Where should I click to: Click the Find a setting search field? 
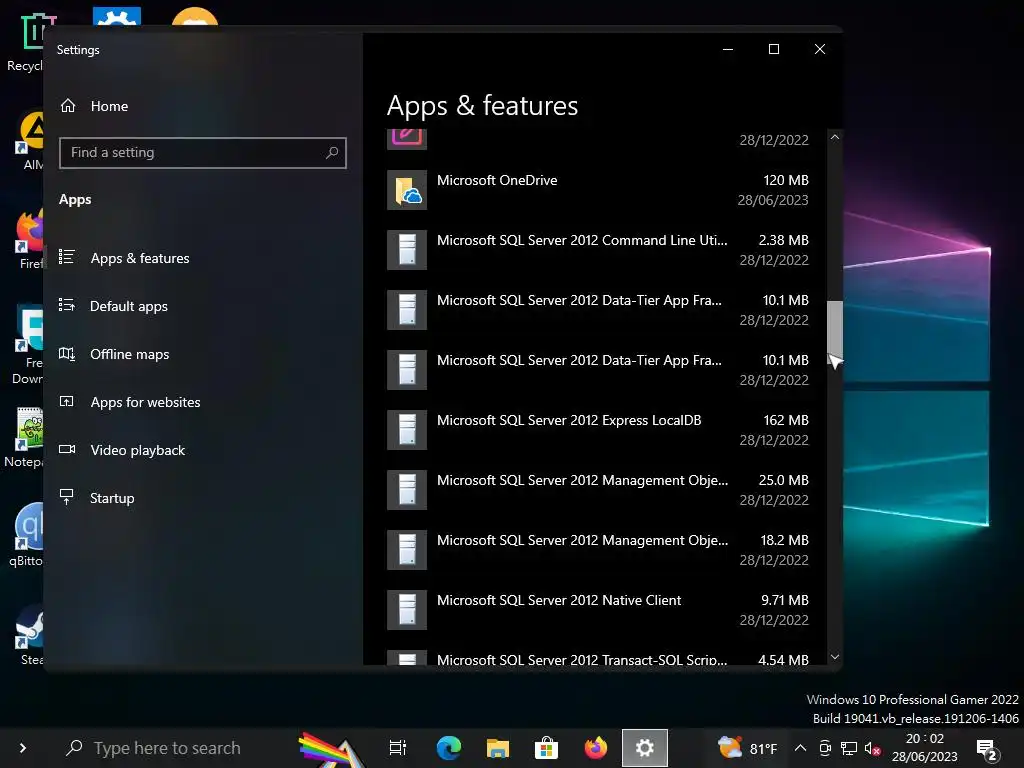(202, 153)
